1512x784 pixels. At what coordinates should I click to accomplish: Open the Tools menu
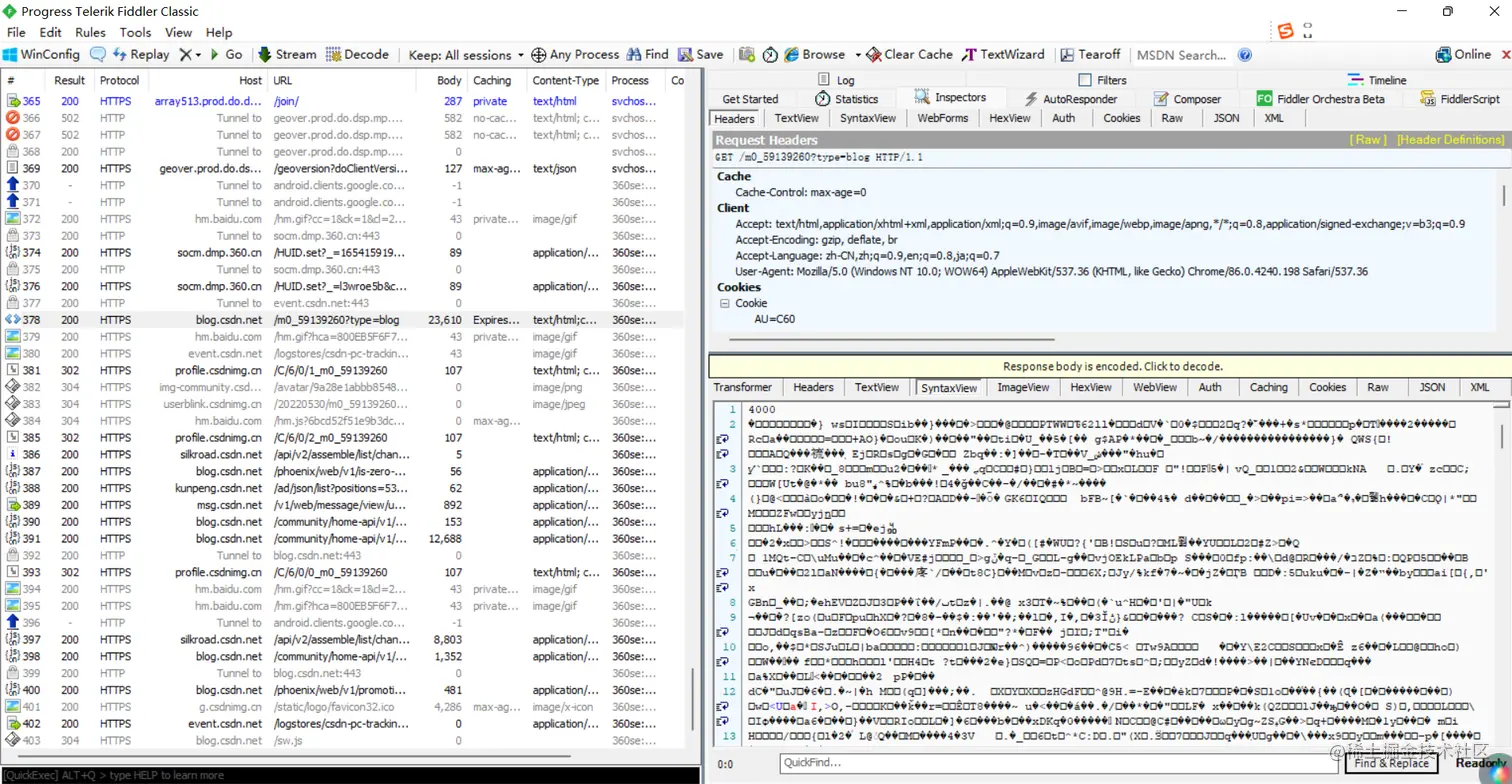point(135,32)
